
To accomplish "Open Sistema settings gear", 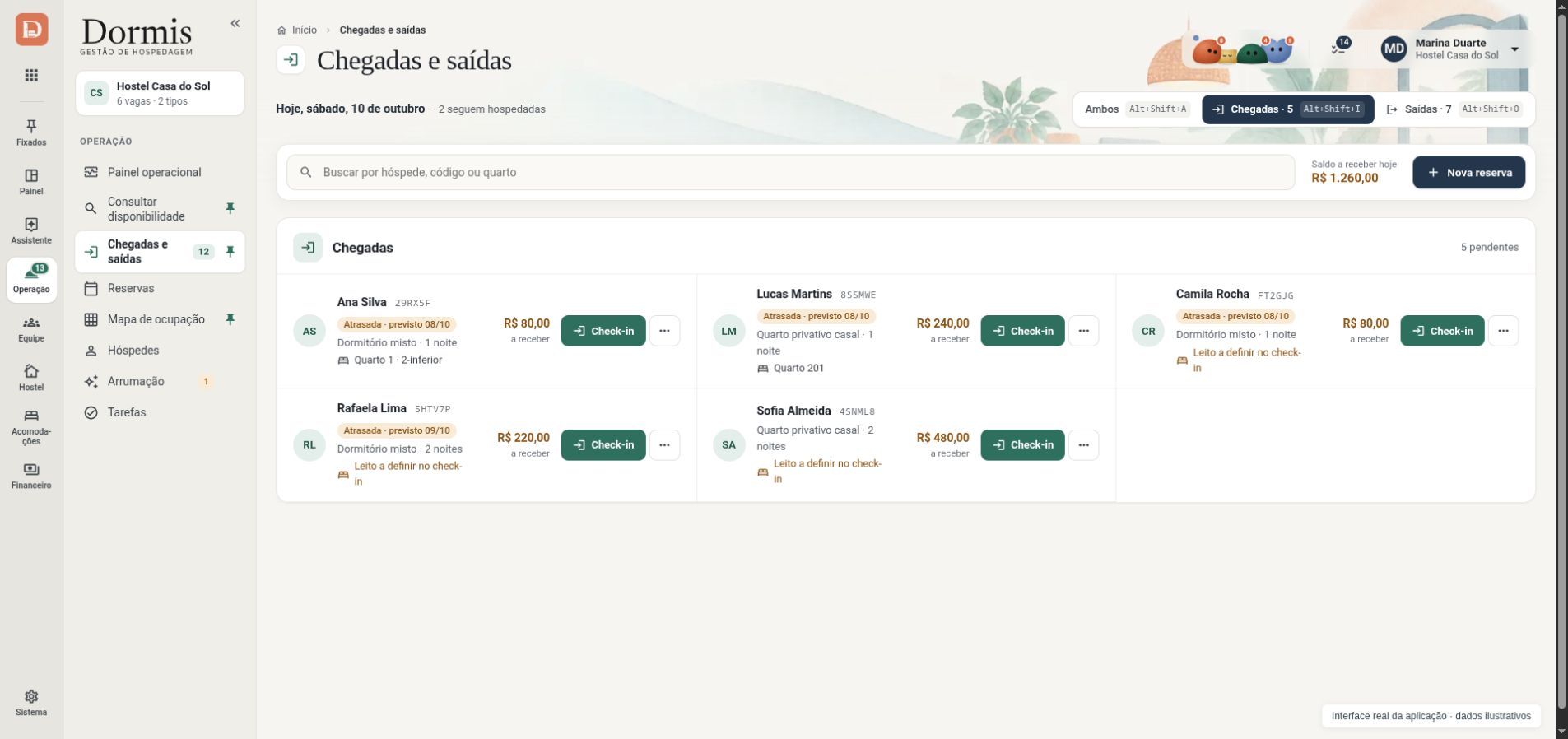I will click(31, 703).
